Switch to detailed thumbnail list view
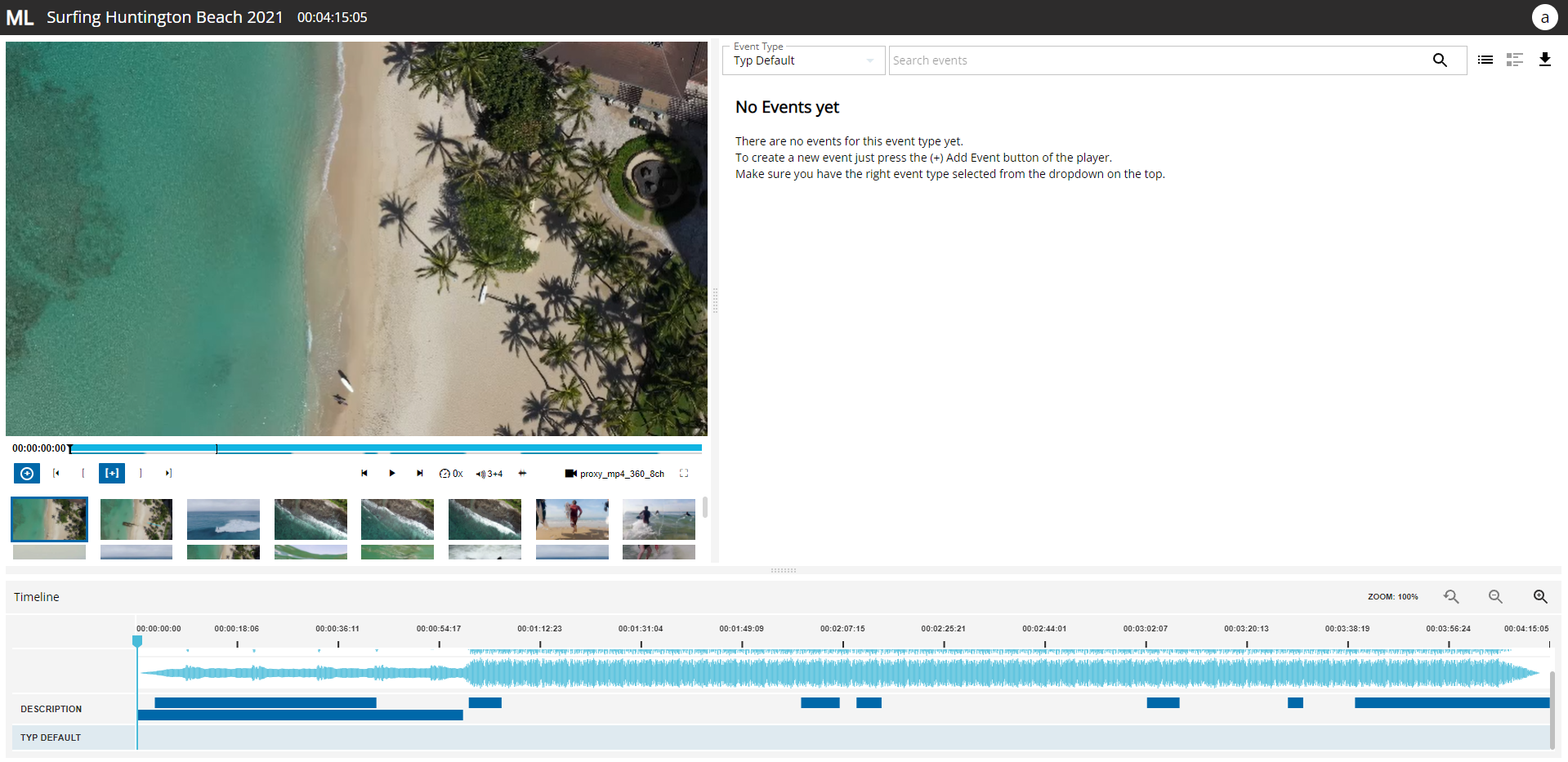 pos(1514,60)
